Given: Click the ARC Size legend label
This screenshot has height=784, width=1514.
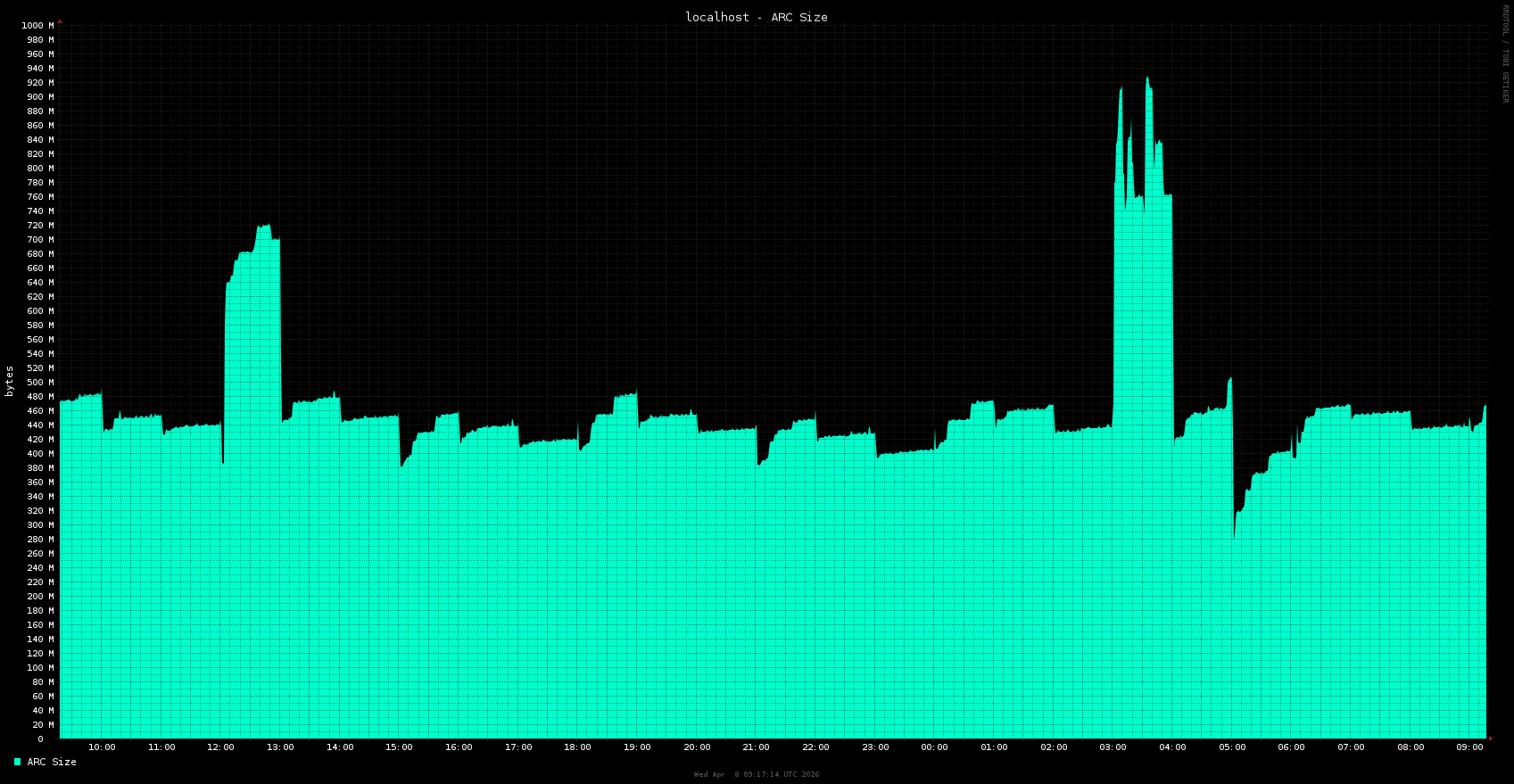Looking at the screenshot, I should pos(52,762).
